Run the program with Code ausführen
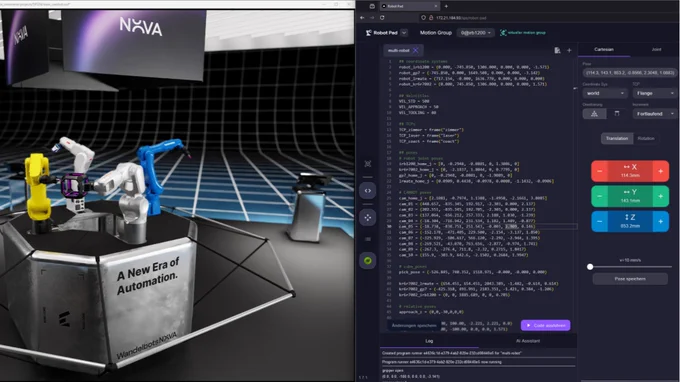This screenshot has width=680, height=382. pos(546,325)
